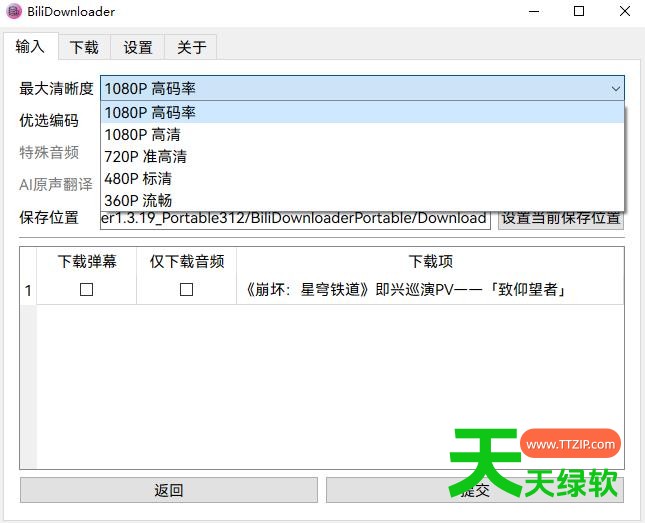Image resolution: width=645 pixels, height=523 pixels.
Task: Select the 《崩坏：星穹铁道》 download item text
Action: (406, 290)
